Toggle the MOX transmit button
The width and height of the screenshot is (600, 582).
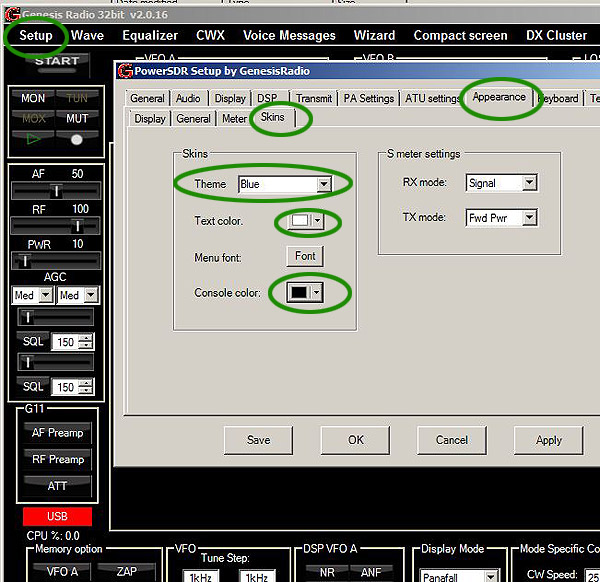33,118
